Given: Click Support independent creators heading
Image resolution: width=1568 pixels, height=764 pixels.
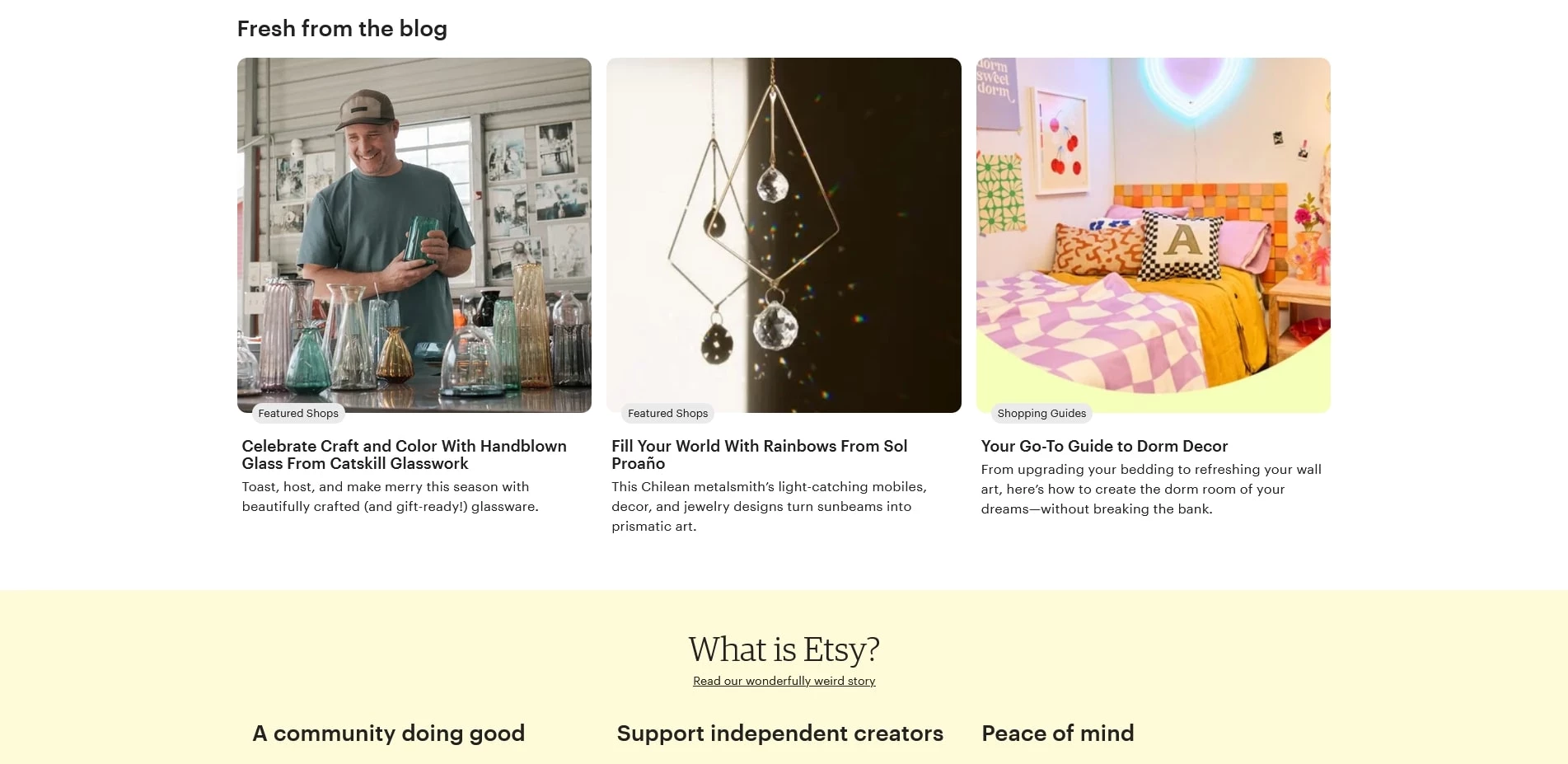Looking at the screenshot, I should click(779, 733).
